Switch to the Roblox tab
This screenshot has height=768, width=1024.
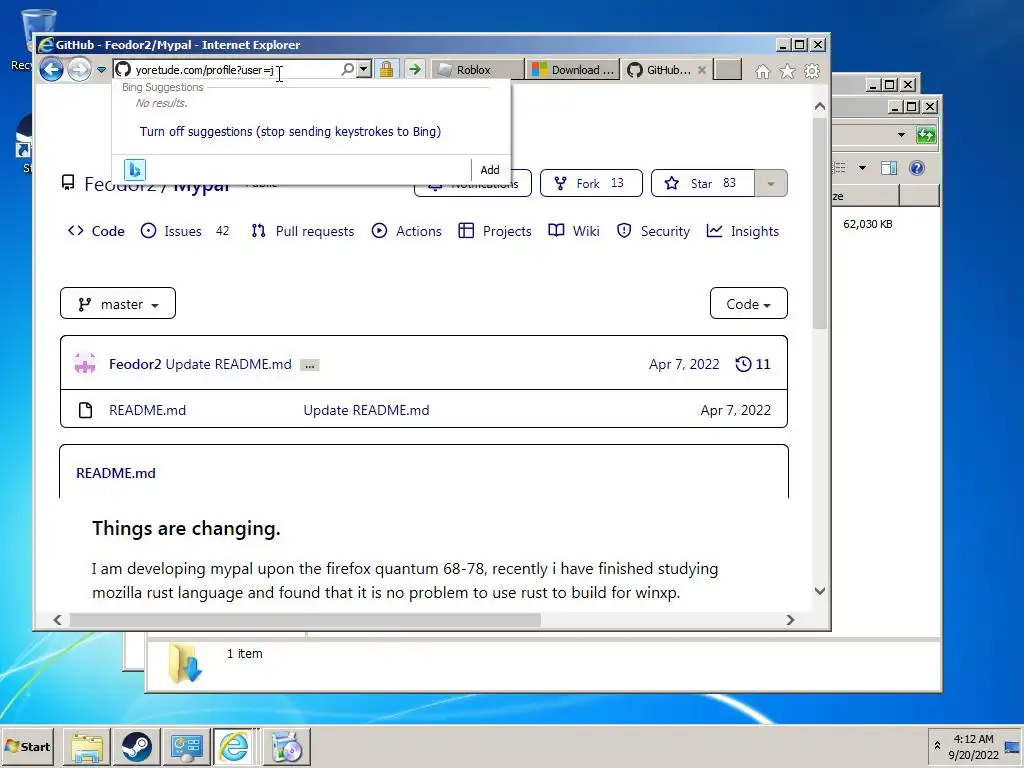tap(477, 70)
